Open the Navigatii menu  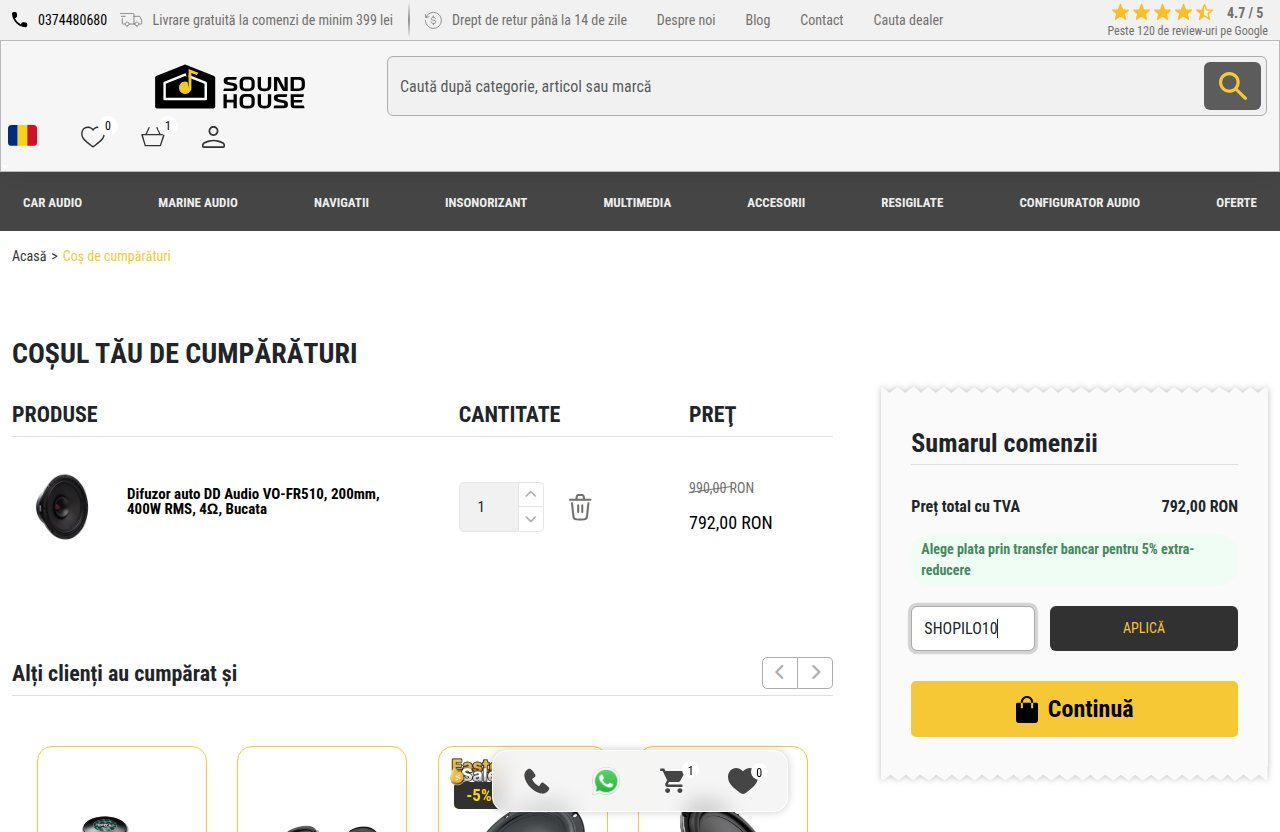[341, 202]
